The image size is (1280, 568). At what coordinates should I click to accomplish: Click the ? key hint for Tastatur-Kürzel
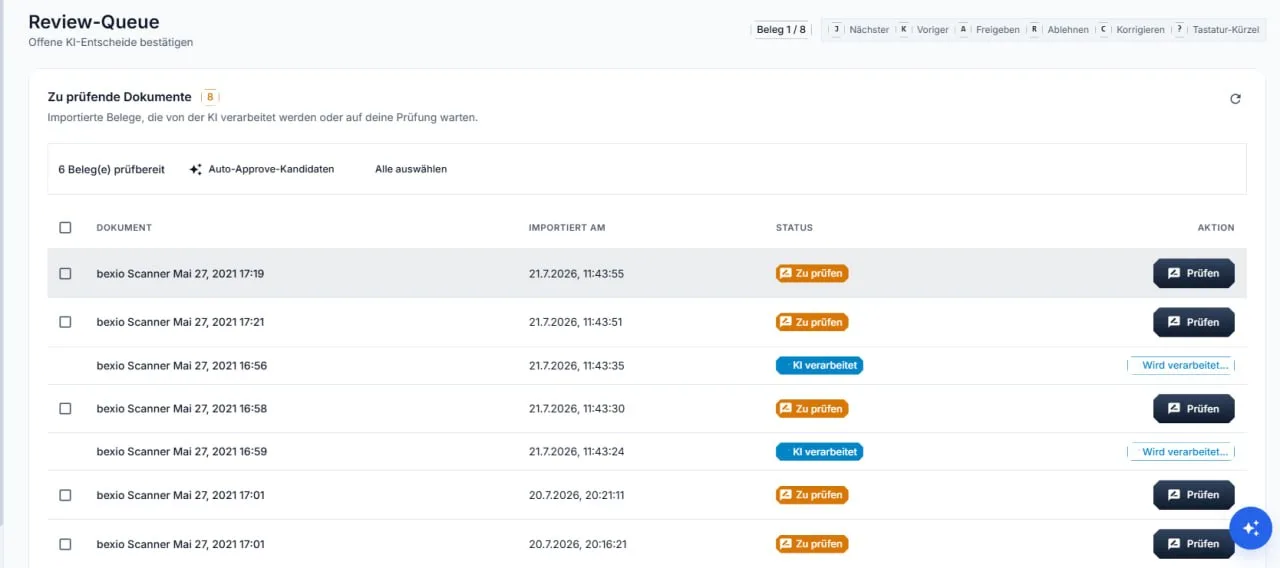(1180, 30)
